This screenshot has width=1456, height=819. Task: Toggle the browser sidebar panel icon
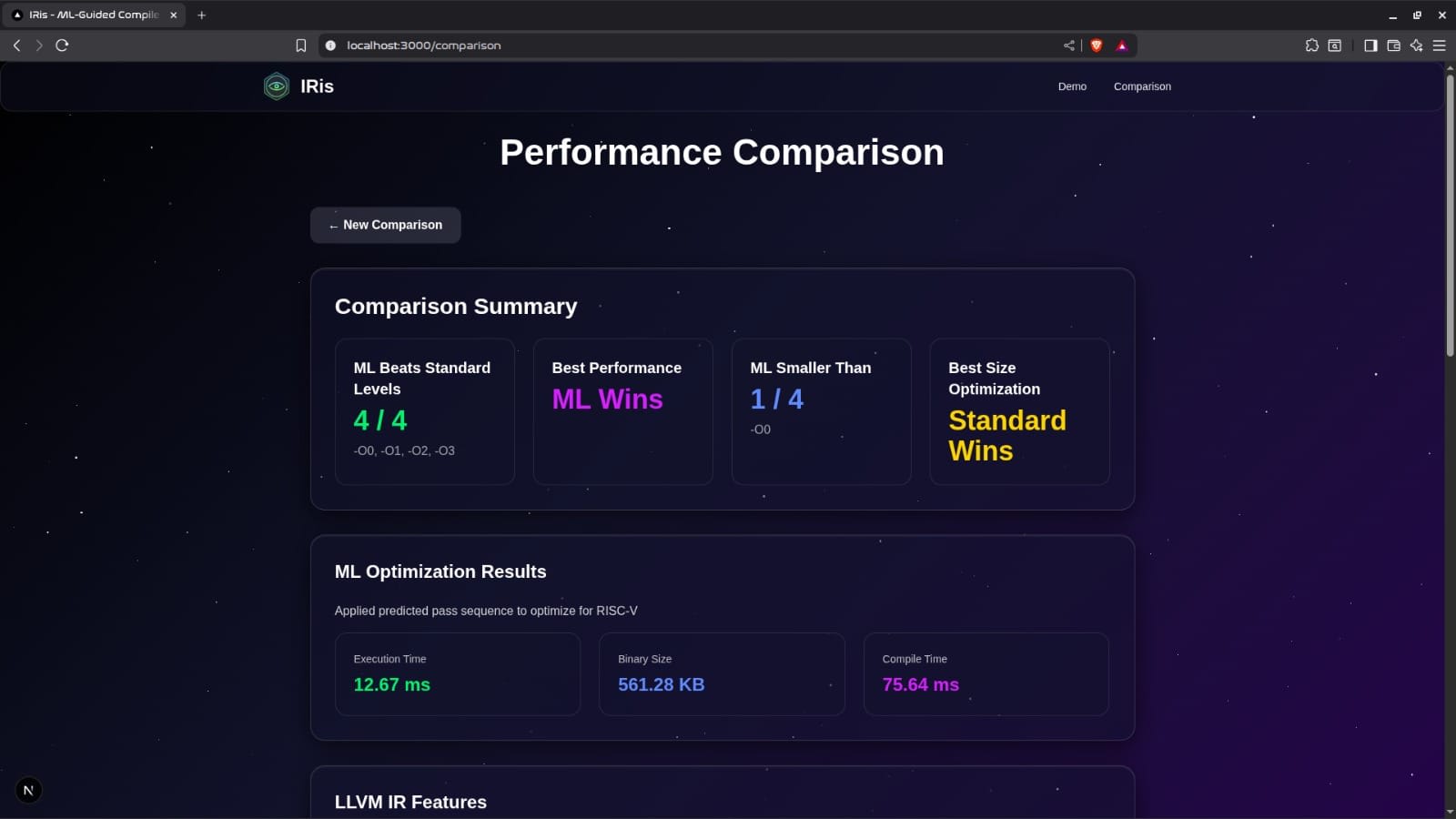click(x=1370, y=45)
